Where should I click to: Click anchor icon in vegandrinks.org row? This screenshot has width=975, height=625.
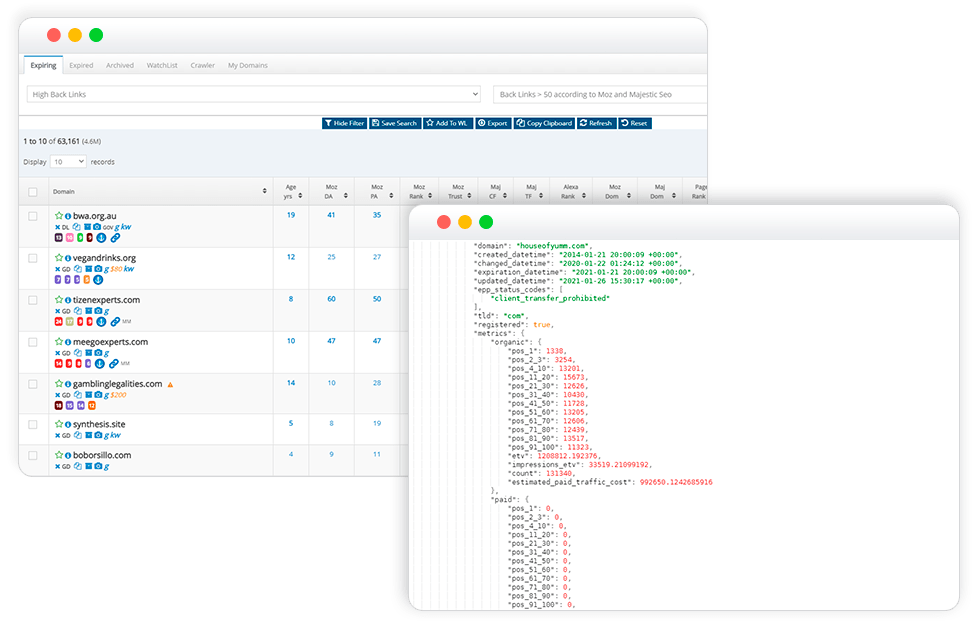coord(98,280)
